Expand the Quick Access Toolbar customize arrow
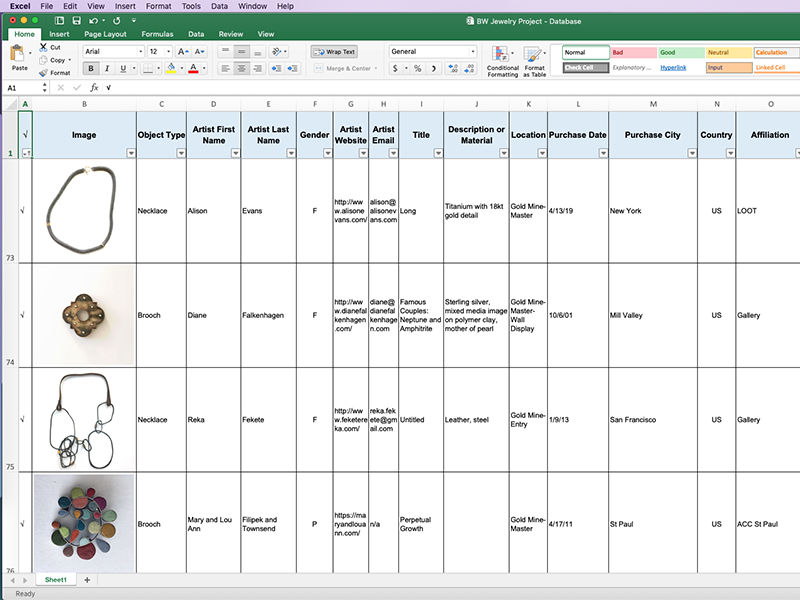The image size is (800, 600). coord(134,21)
